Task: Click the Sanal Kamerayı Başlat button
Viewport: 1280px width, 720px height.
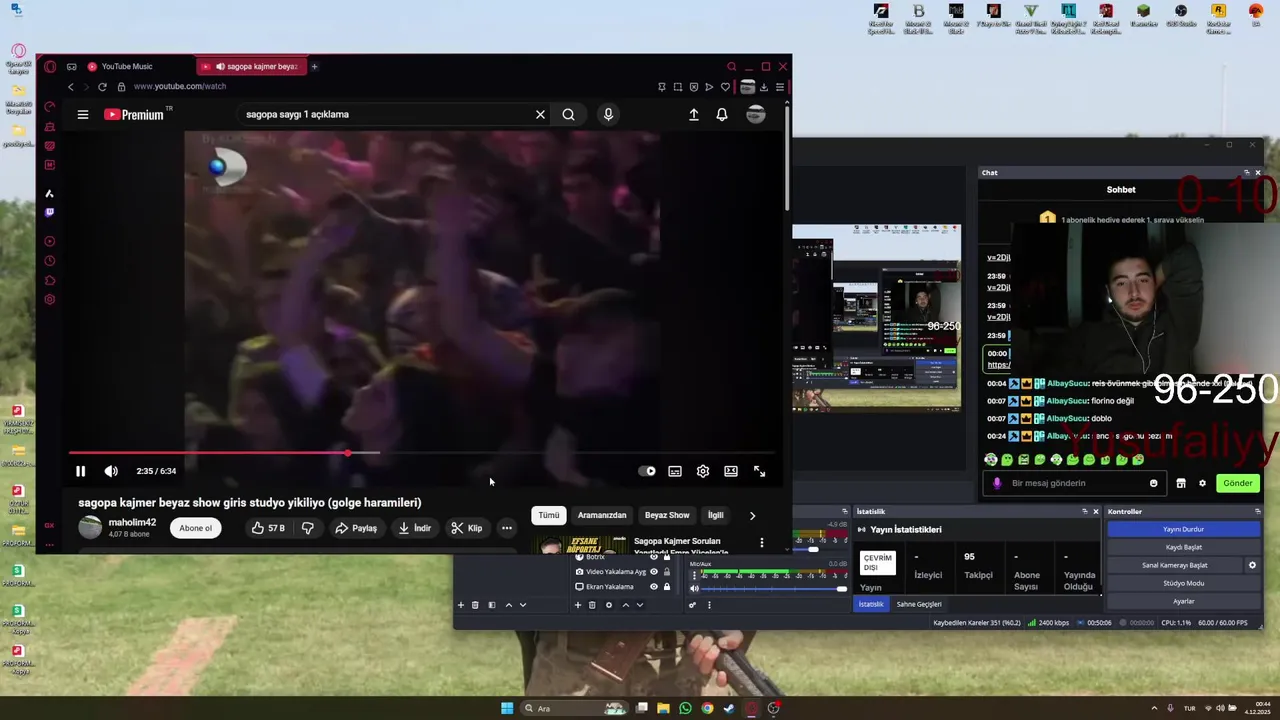Action: 1175,565
